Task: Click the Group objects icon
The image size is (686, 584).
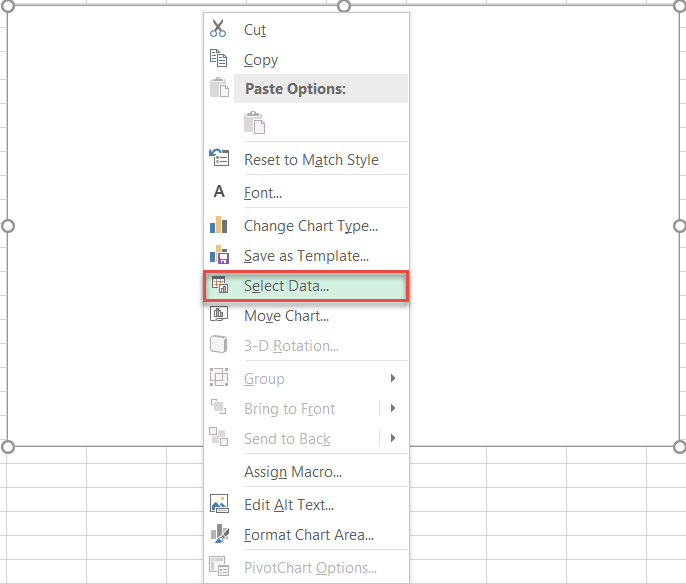Action: (219, 377)
